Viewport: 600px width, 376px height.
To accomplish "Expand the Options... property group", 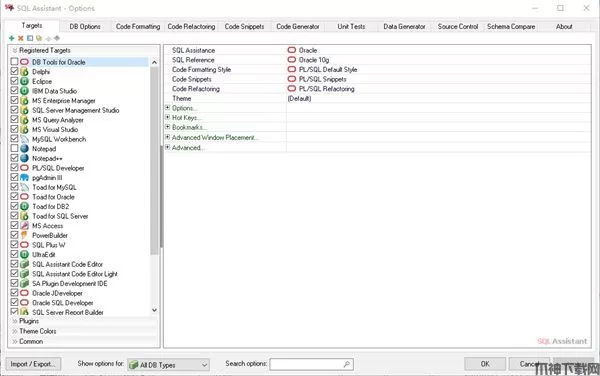I will 168,107.
